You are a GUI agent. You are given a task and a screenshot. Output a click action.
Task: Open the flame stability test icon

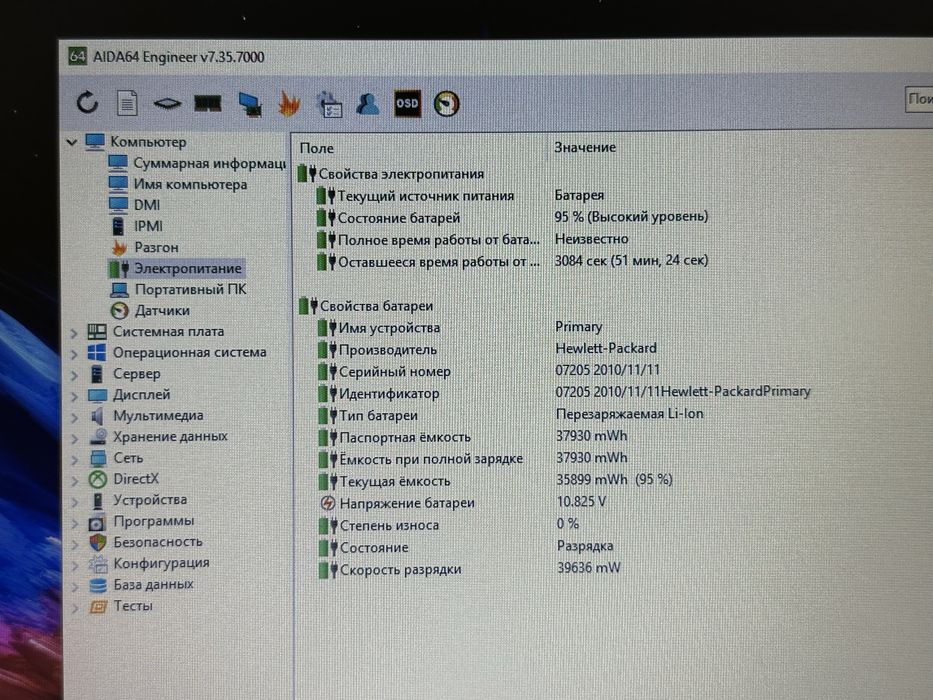click(x=289, y=104)
